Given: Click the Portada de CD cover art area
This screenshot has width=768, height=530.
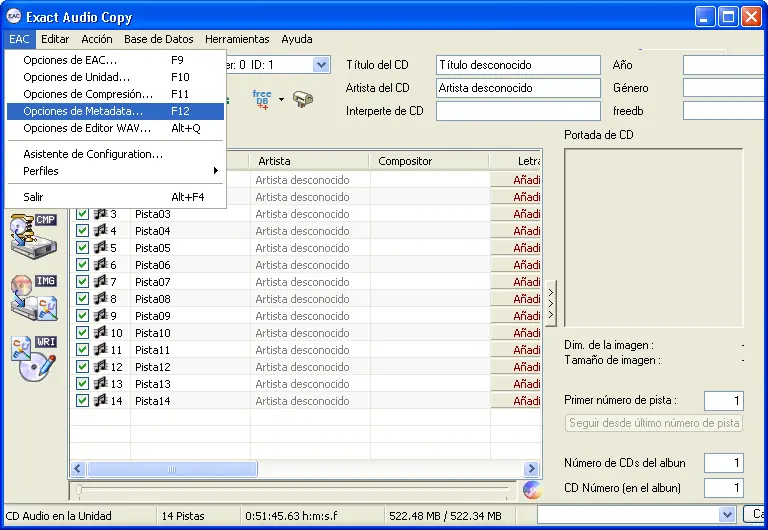Looking at the screenshot, I should click(654, 238).
